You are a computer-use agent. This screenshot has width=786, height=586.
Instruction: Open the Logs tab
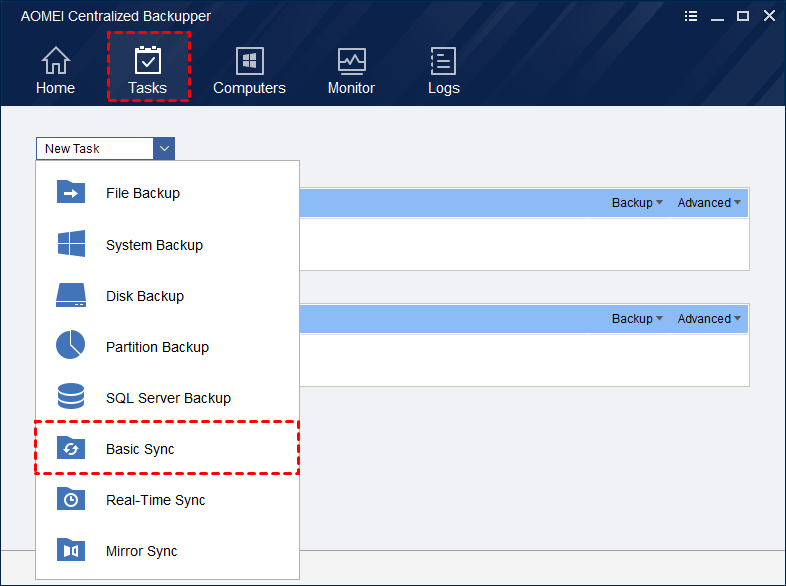pyautogui.click(x=444, y=70)
